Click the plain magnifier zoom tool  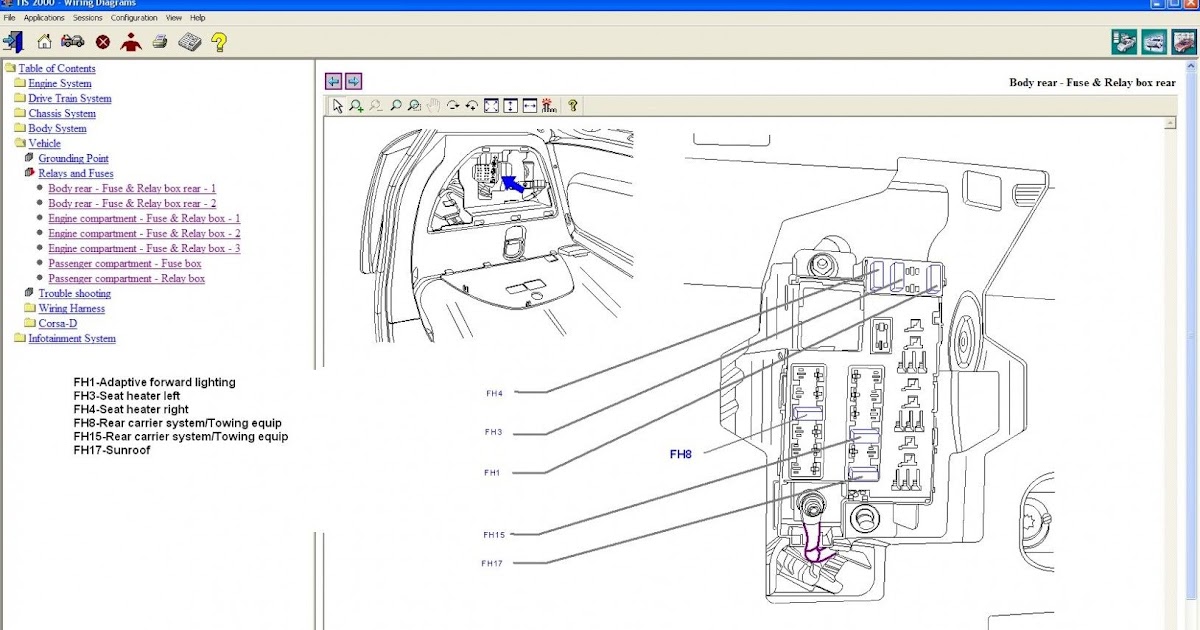click(x=396, y=105)
